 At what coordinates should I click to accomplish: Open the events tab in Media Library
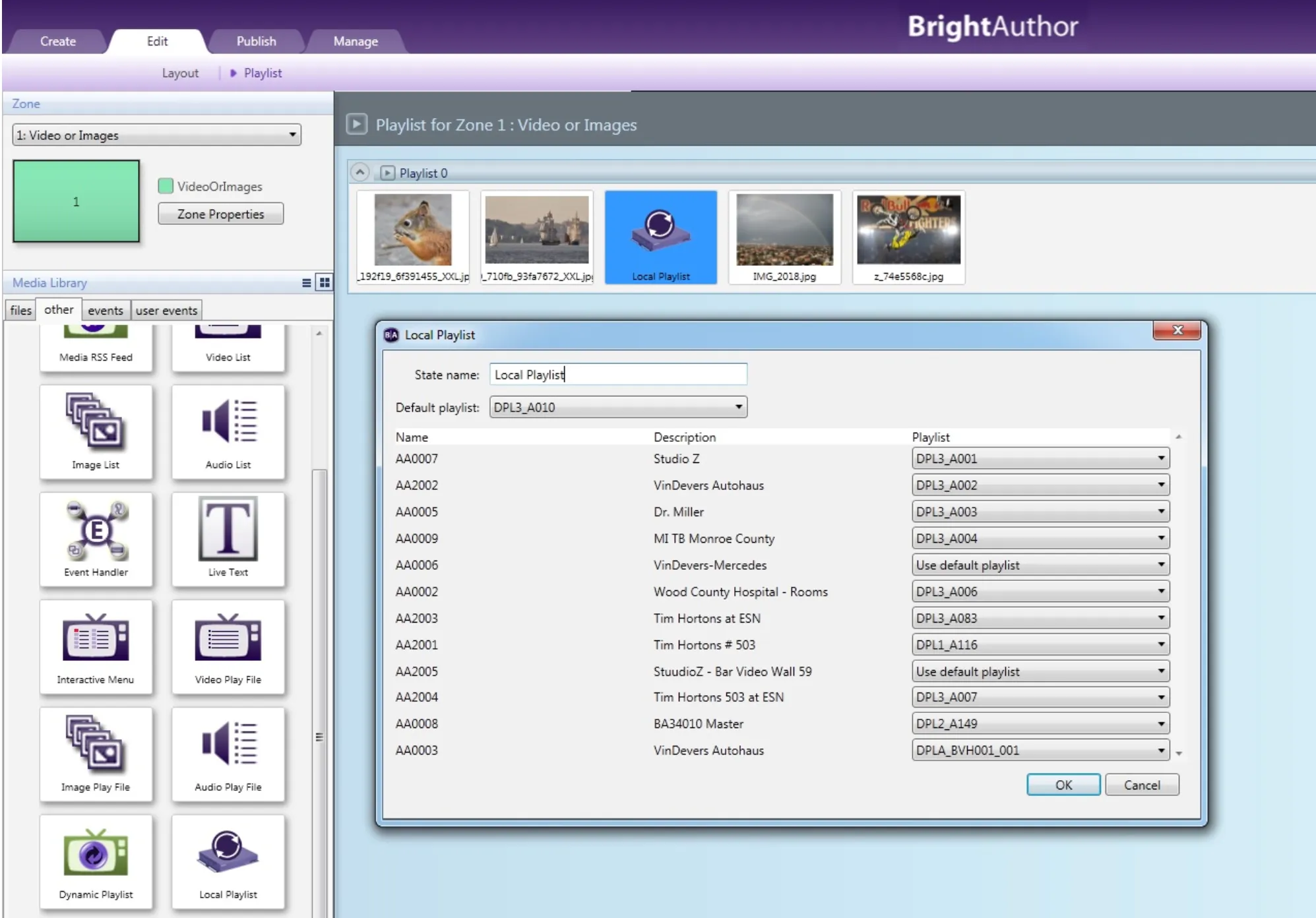pos(106,310)
